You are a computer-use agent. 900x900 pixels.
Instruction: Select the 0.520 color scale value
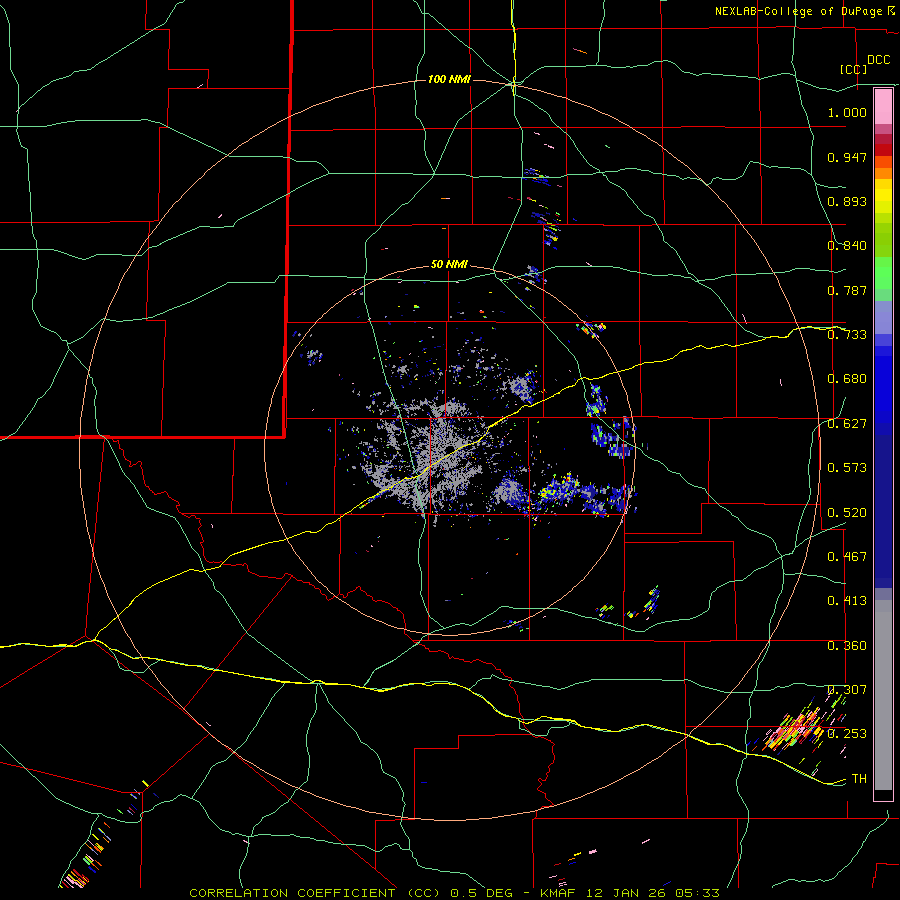click(x=847, y=513)
